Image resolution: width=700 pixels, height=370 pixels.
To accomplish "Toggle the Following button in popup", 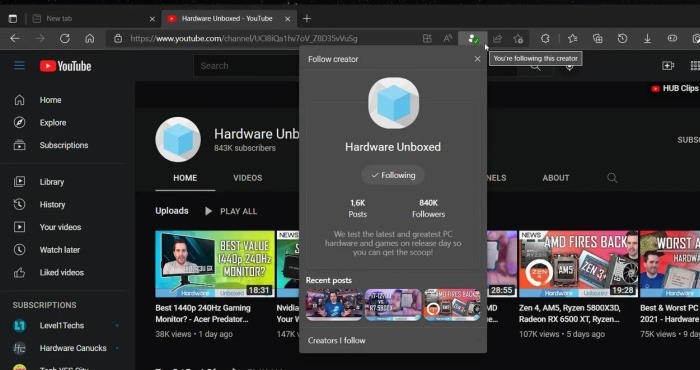I will (x=393, y=175).
